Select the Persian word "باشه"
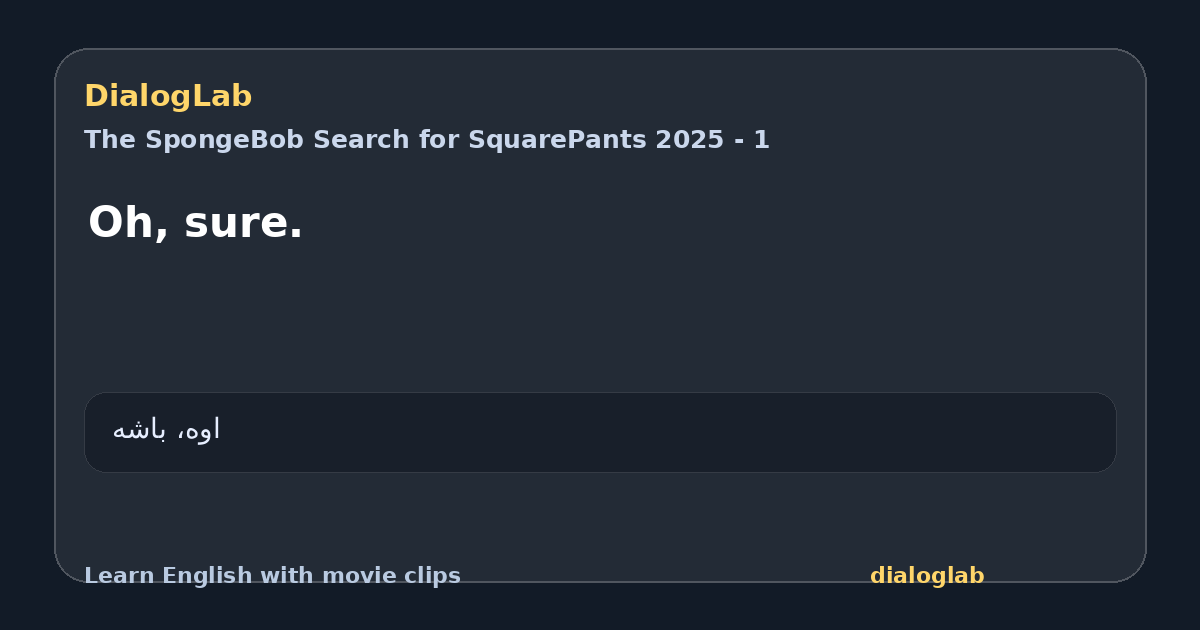The width and height of the screenshot is (1200, 630). 139,430
